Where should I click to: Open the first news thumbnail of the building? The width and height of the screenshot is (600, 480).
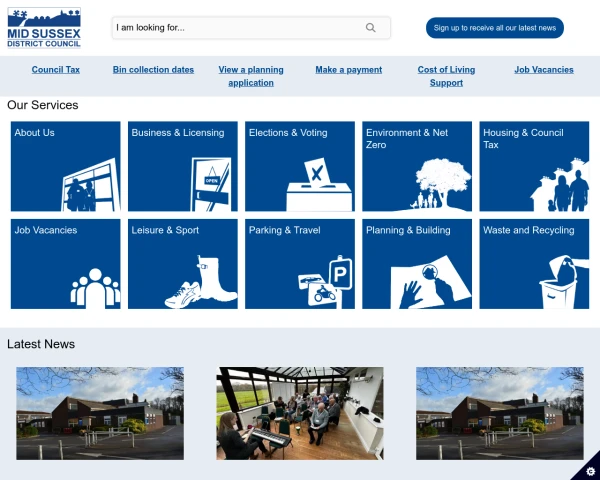pos(100,413)
